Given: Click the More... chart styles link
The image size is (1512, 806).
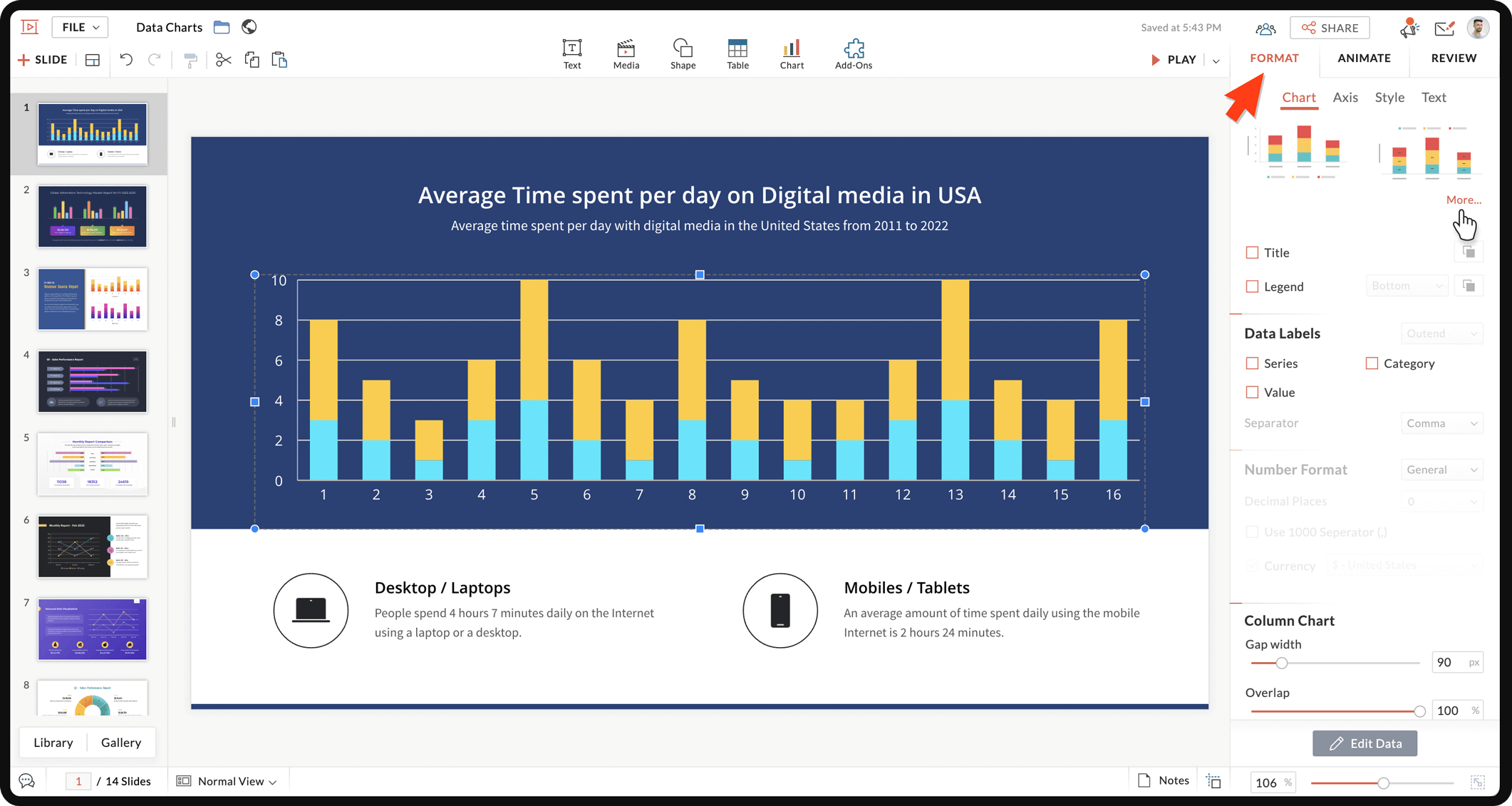Looking at the screenshot, I should [1463, 200].
